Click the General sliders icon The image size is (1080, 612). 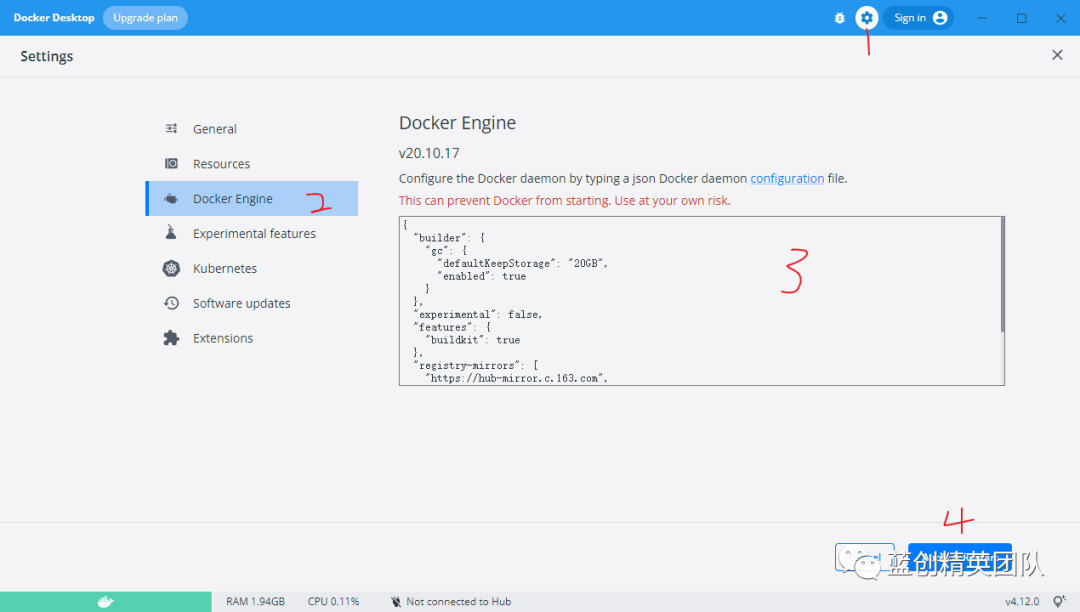click(x=172, y=129)
